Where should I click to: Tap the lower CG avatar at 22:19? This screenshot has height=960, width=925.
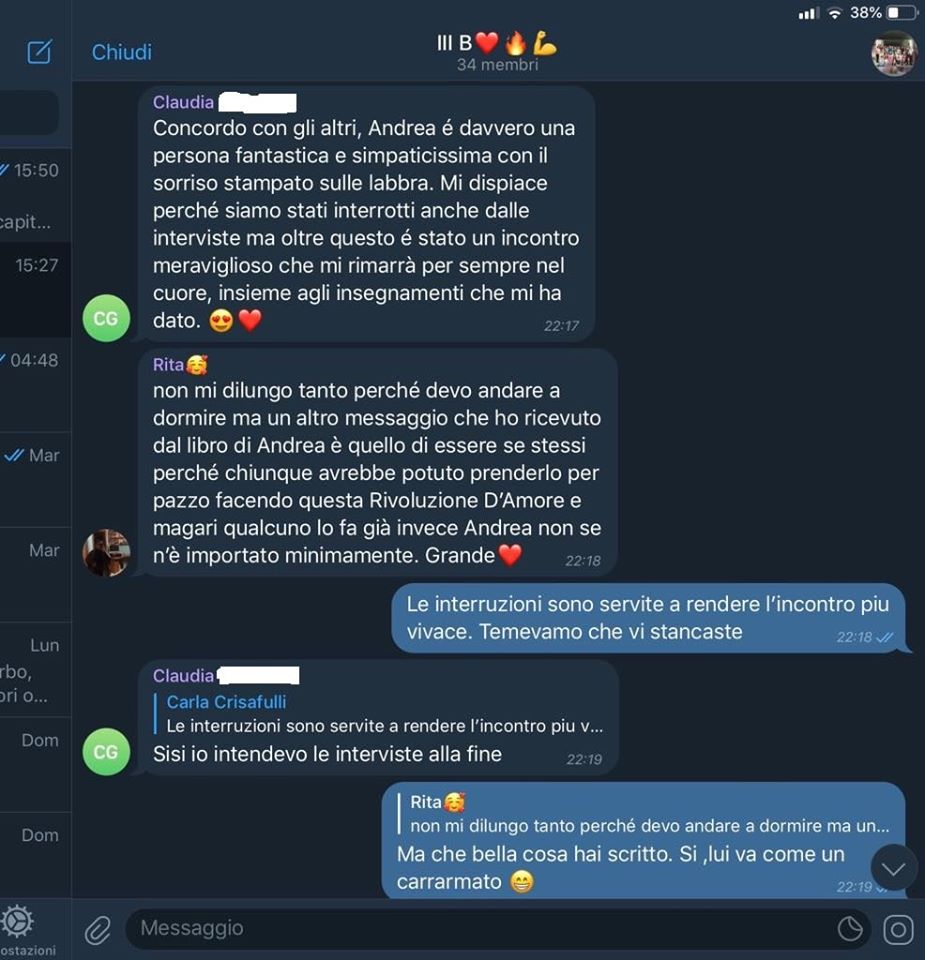(x=107, y=752)
